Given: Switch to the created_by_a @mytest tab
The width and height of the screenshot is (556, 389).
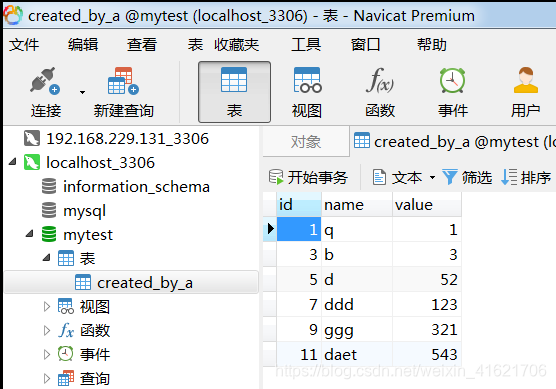Looking at the screenshot, I should point(453,142).
